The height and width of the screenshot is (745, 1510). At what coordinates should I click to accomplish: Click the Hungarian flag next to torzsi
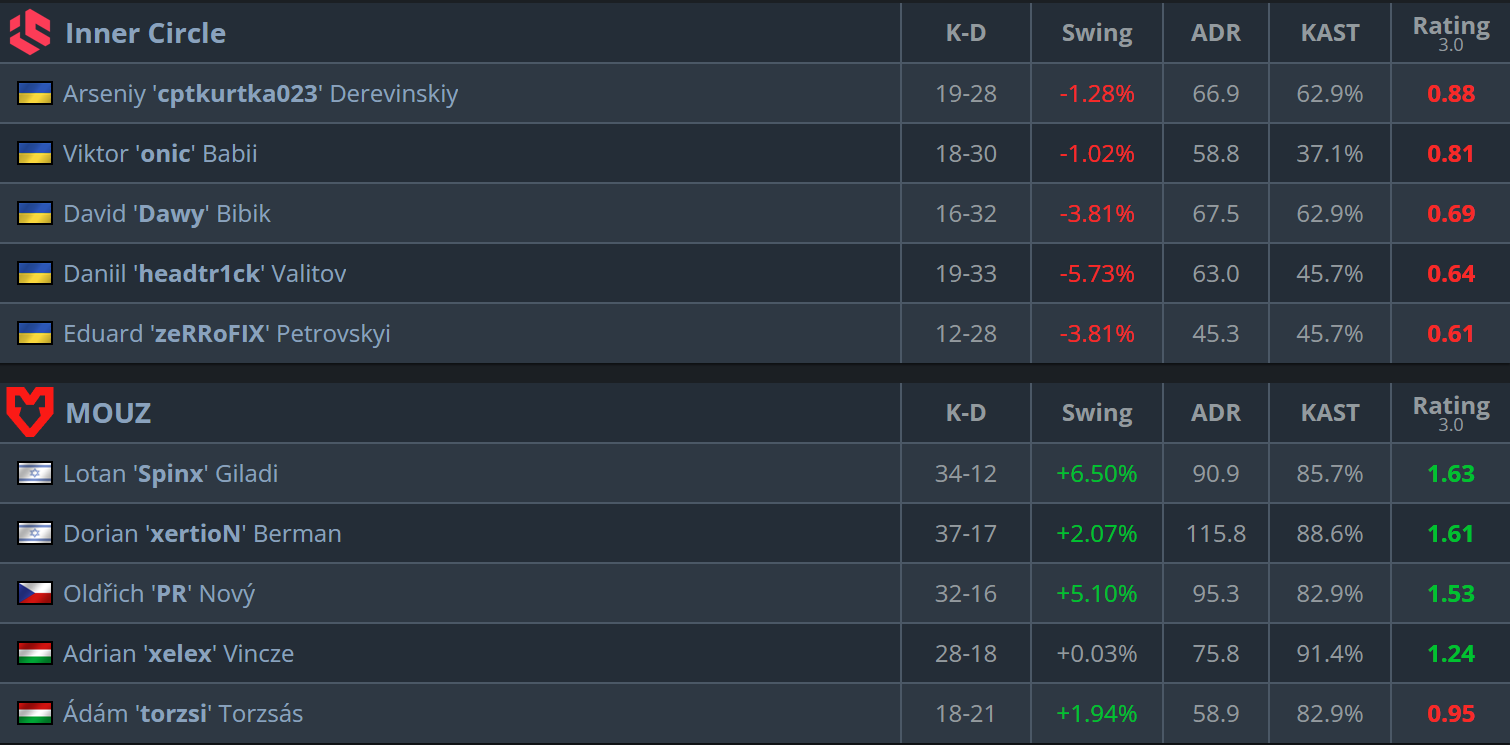[x=35, y=714]
